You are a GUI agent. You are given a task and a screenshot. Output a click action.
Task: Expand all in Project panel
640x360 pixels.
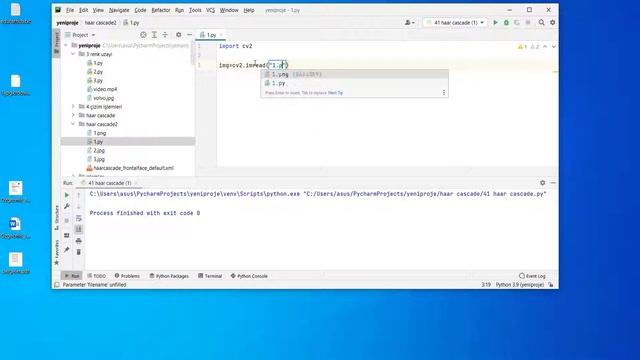click(154, 35)
